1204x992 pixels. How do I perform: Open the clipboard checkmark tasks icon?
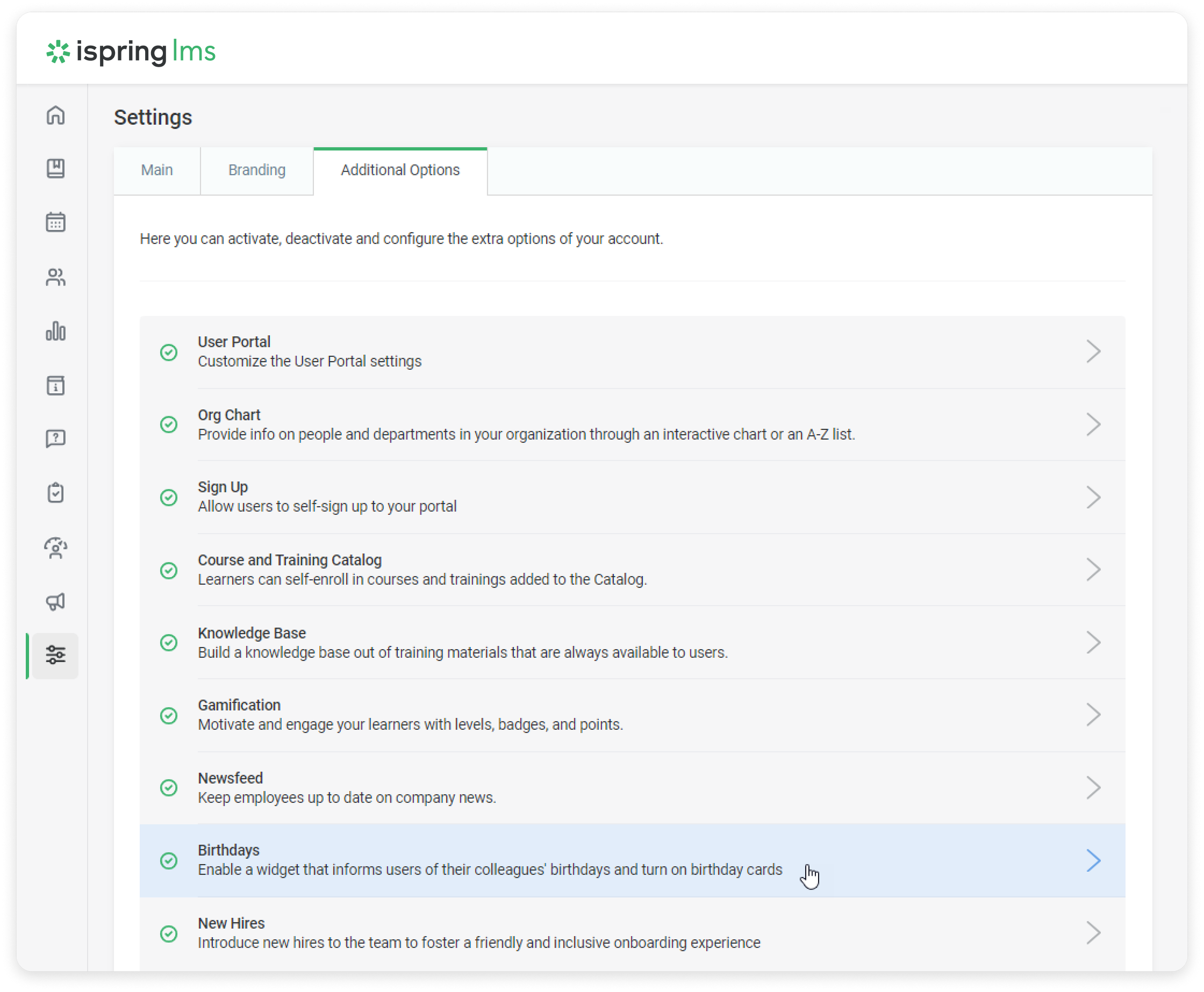pyautogui.click(x=55, y=493)
